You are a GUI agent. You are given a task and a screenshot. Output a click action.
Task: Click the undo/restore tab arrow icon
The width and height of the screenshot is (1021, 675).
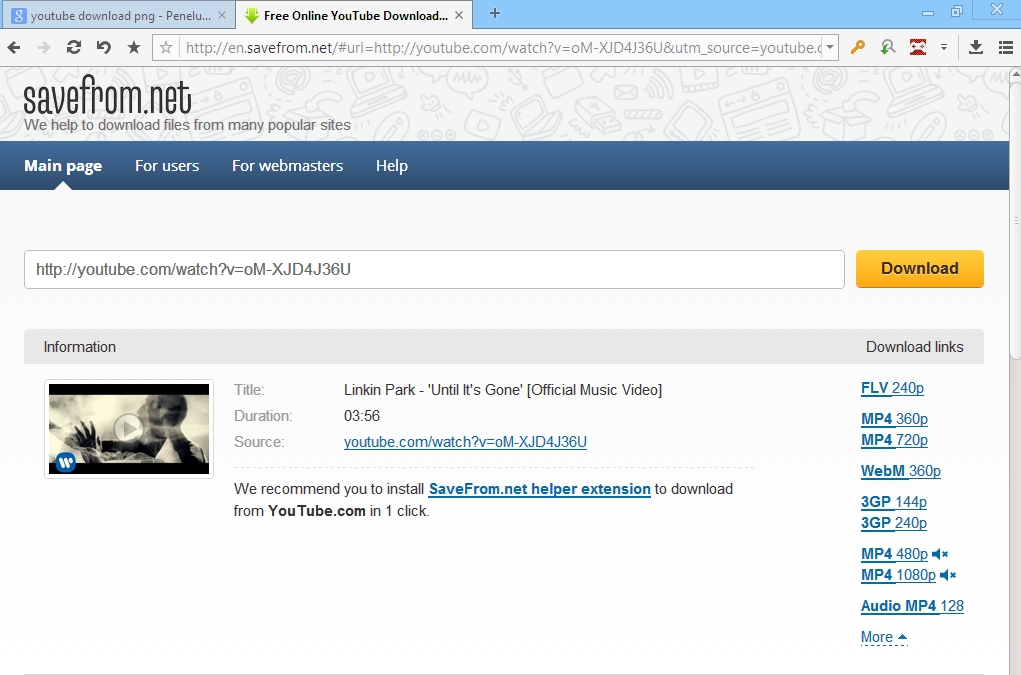(x=104, y=48)
